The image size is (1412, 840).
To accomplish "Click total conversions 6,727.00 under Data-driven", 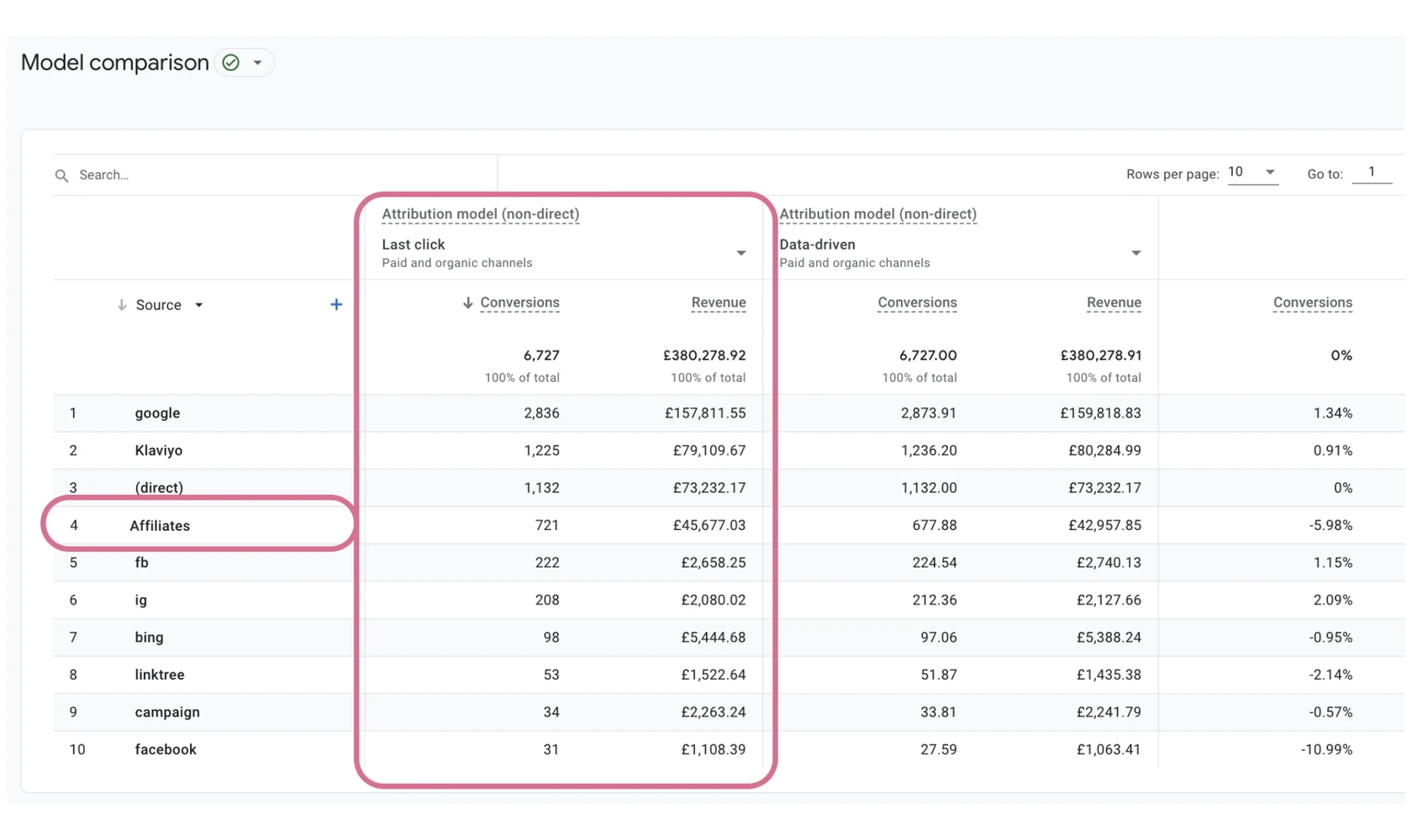I will pos(928,355).
